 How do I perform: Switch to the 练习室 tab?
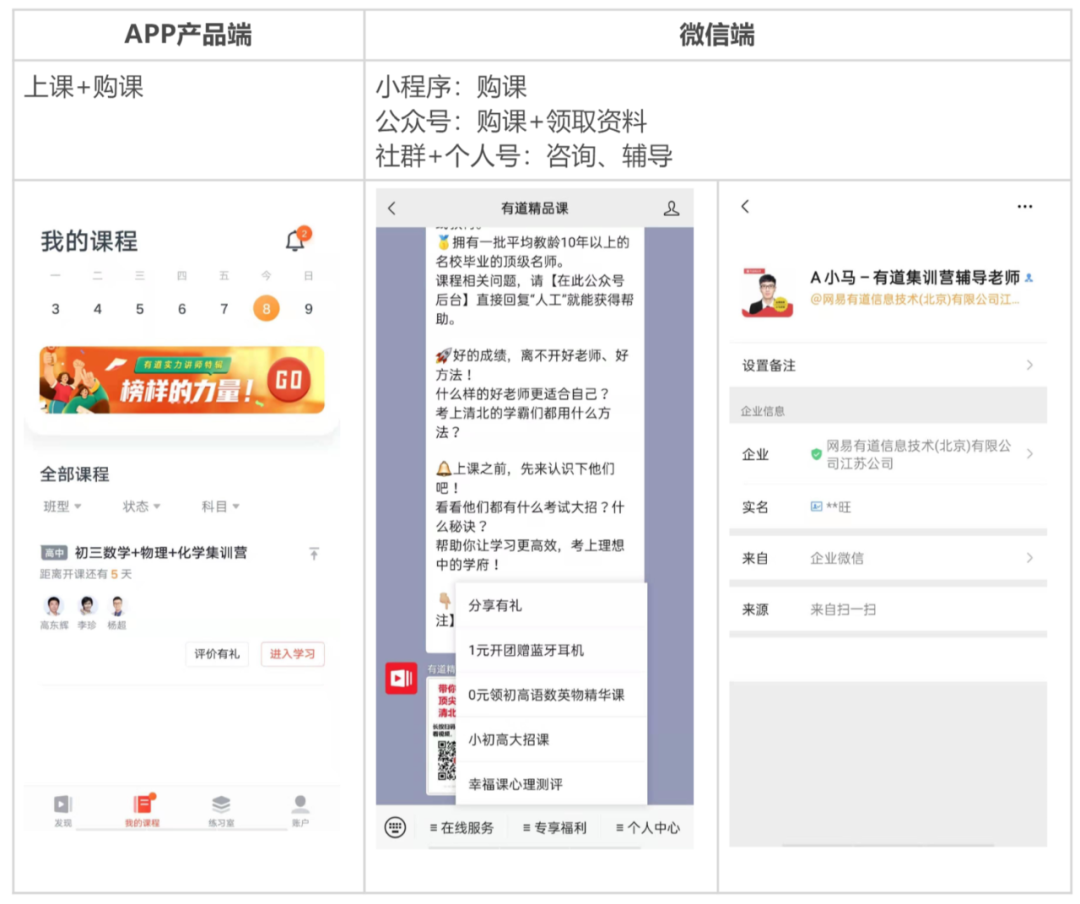tap(221, 810)
